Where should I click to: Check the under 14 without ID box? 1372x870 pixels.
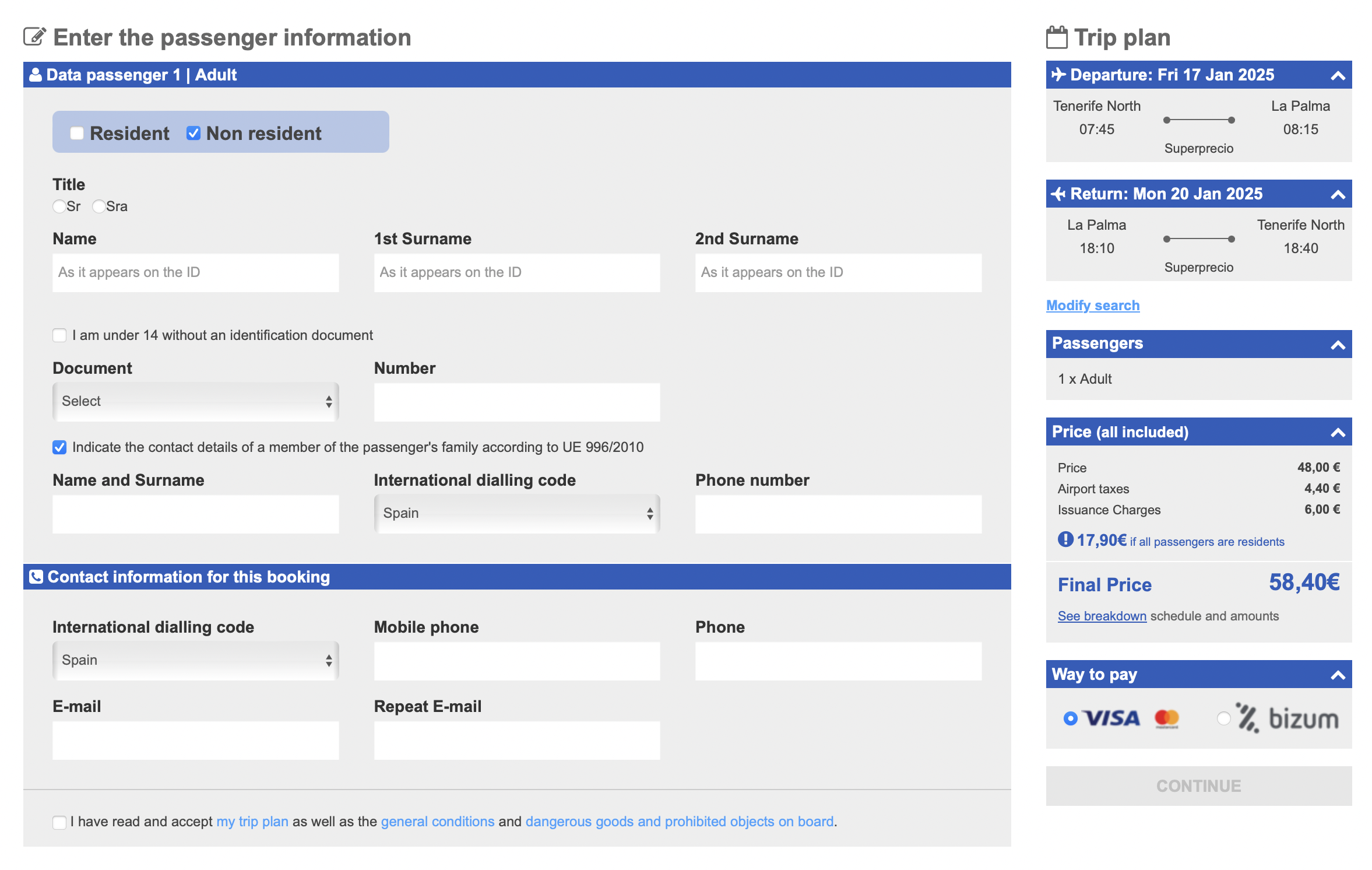[x=59, y=335]
